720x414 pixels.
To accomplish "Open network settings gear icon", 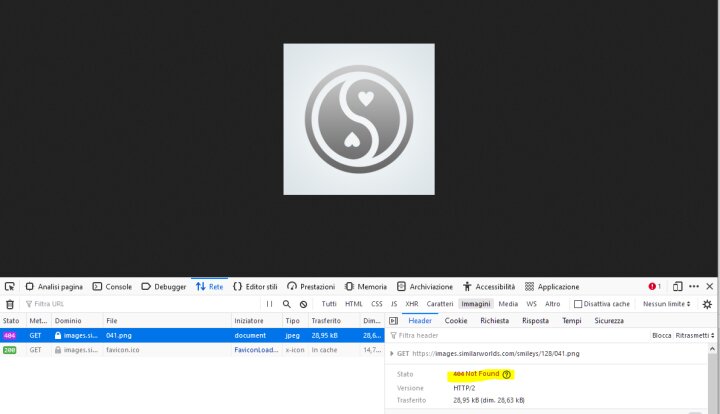I will 707,304.
